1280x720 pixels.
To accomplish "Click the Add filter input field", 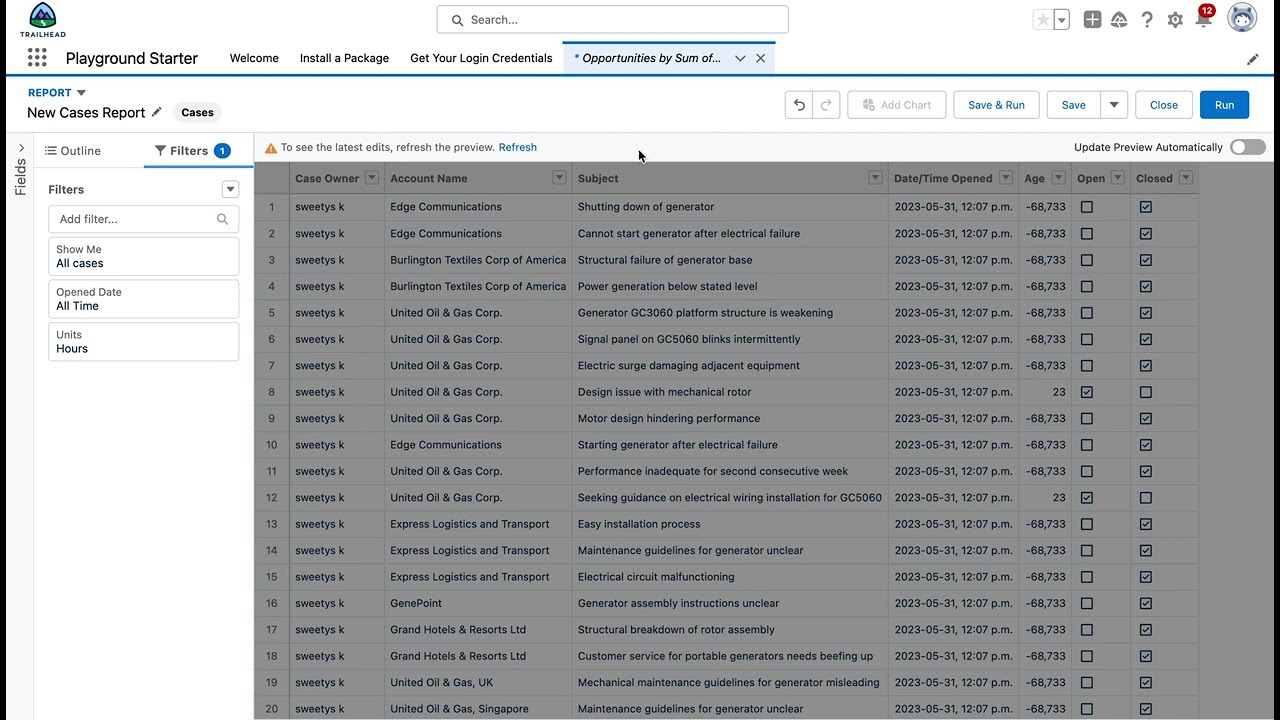I will click(x=143, y=219).
